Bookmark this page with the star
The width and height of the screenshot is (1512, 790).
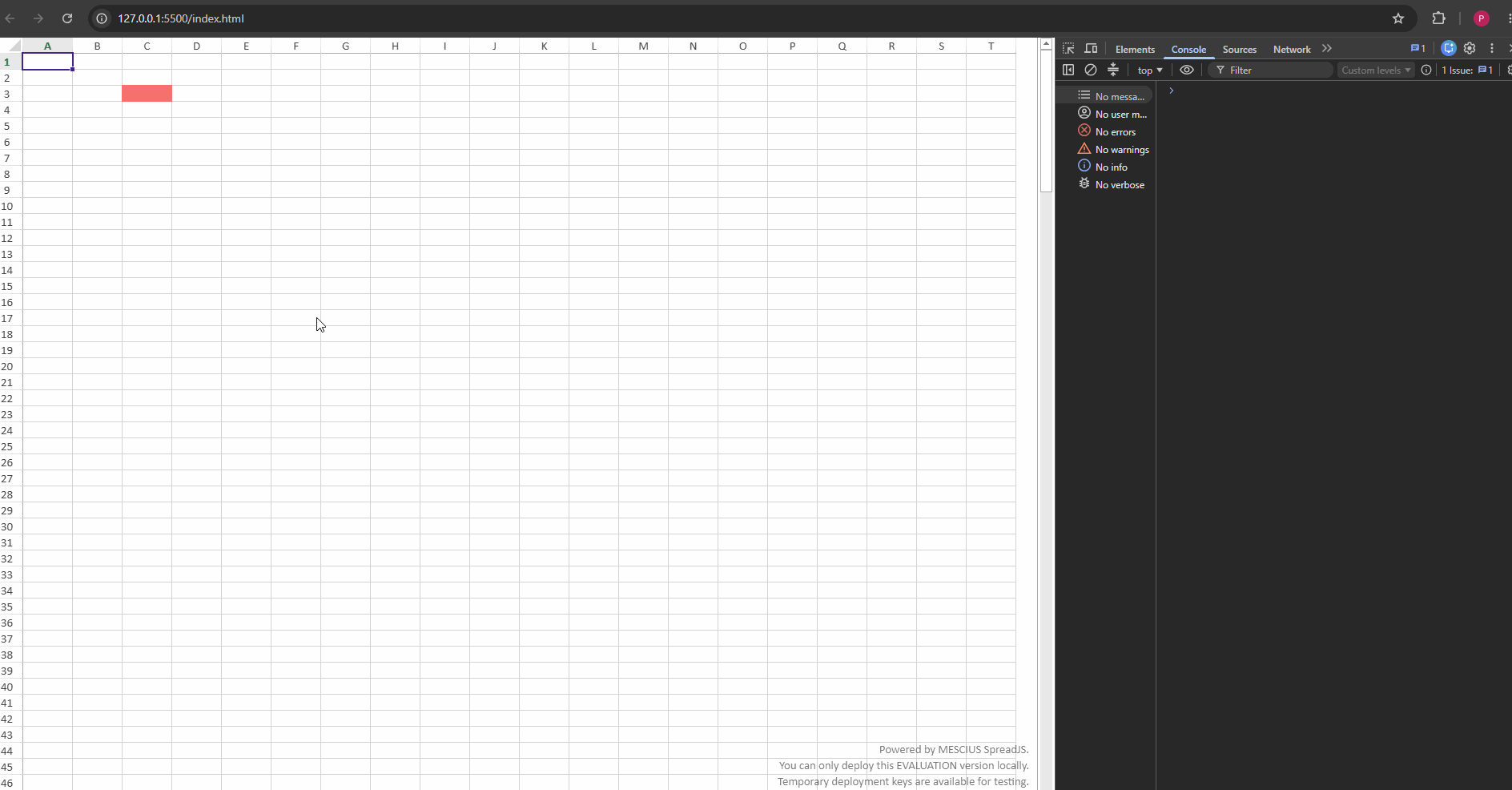(1398, 18)
